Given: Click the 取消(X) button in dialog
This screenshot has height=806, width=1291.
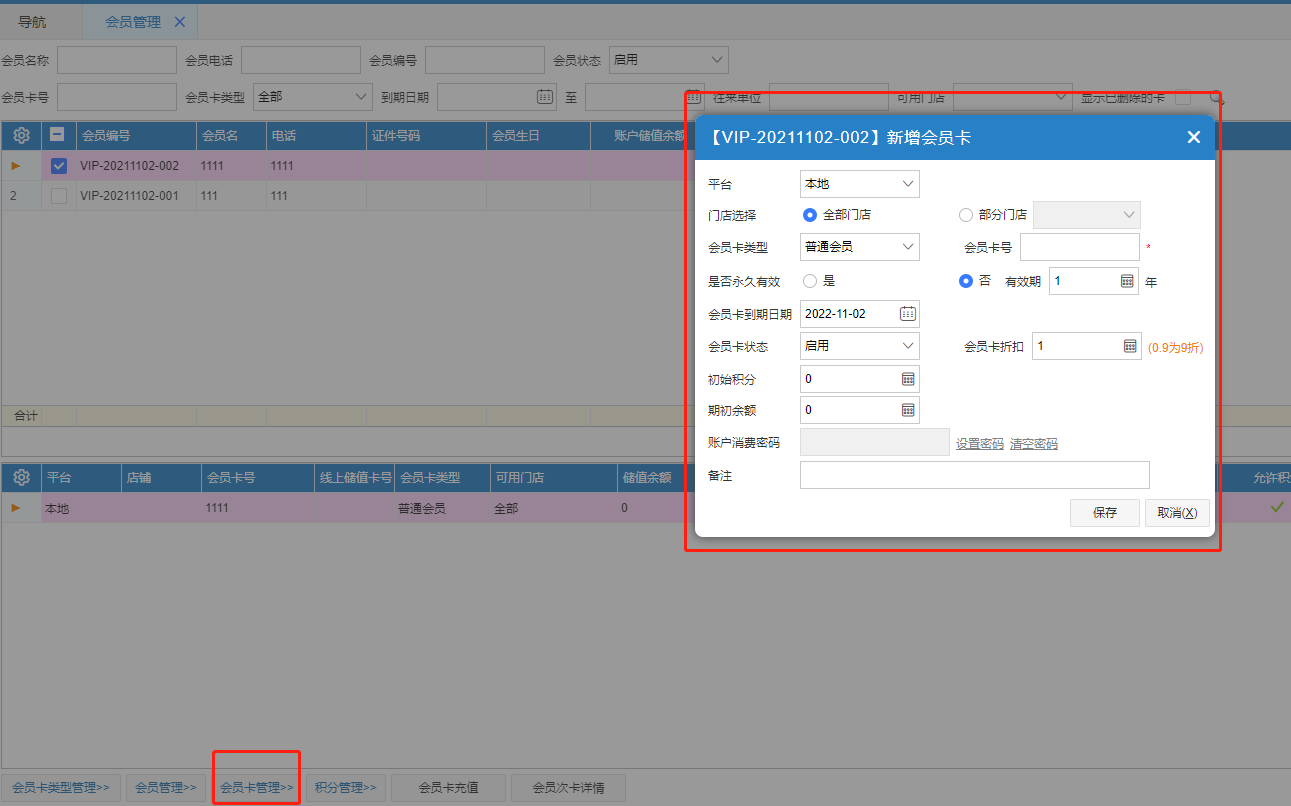Looking at the screenshot, I should click(1177, 513).
